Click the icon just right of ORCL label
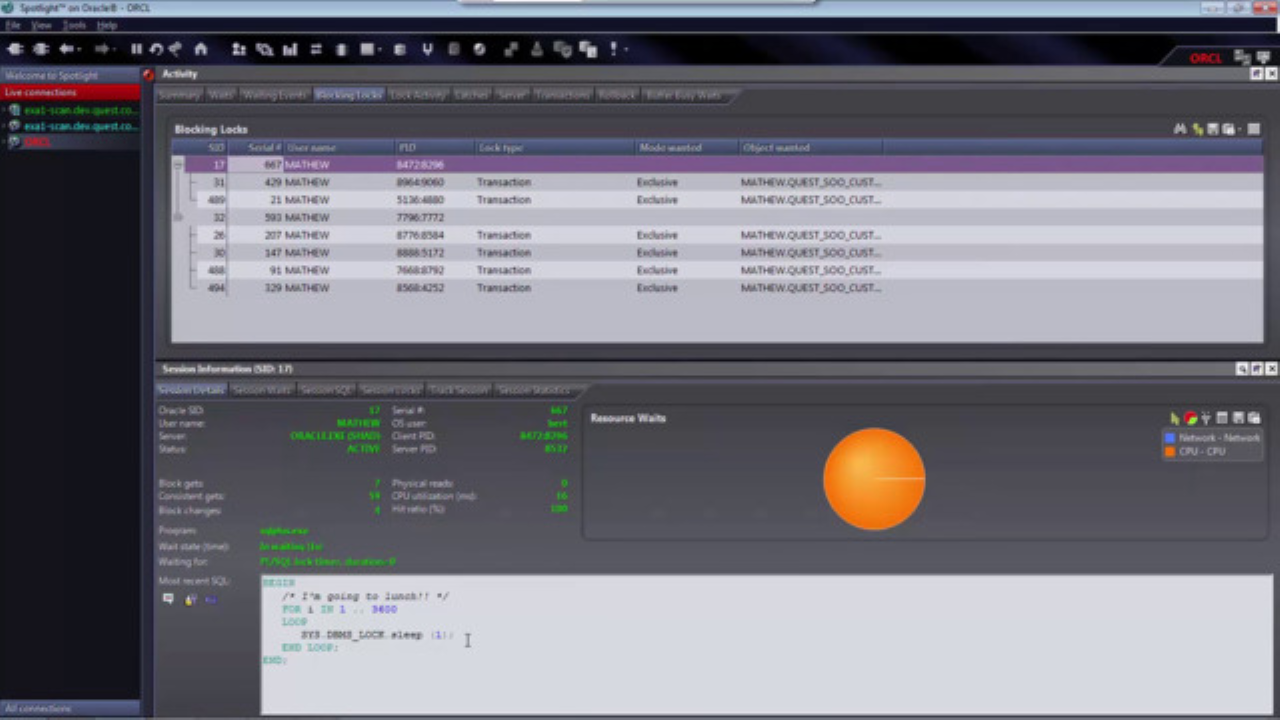The width and height of the screenshot is (1280, 720). click(x=1242, y=58)
